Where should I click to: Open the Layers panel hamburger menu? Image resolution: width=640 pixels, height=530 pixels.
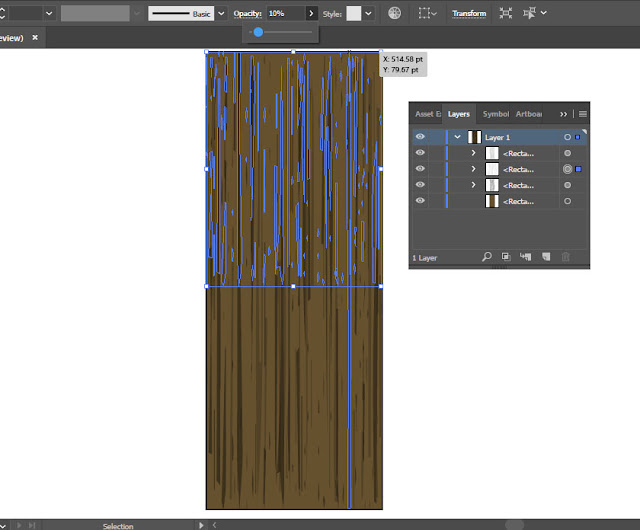[582, 114]
